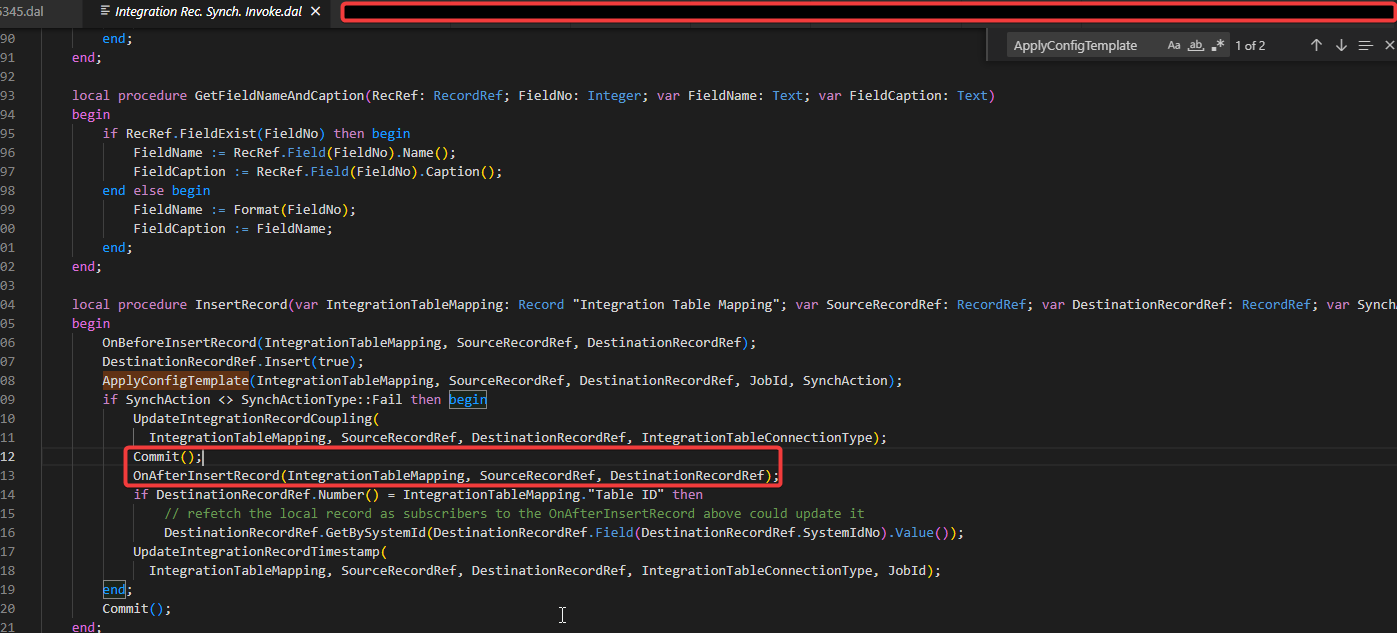Close the find widget with its X icon

(1389, 45)
